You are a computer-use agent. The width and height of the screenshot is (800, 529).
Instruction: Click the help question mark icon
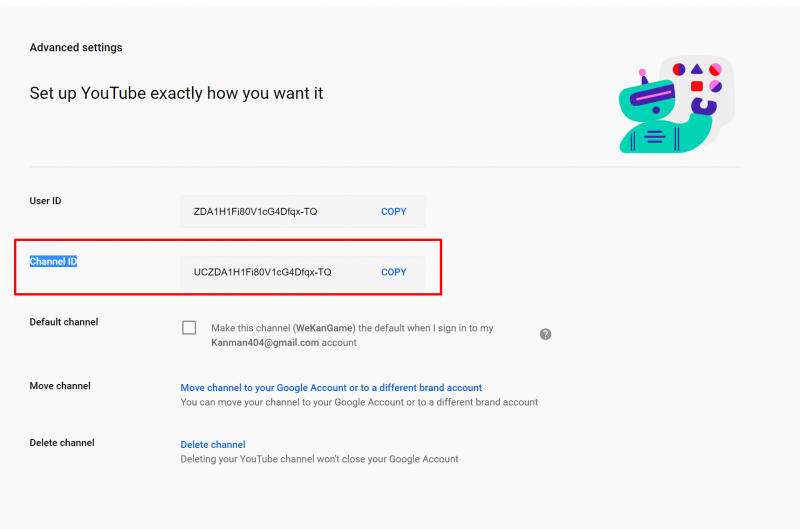click(x=545, y=334)
